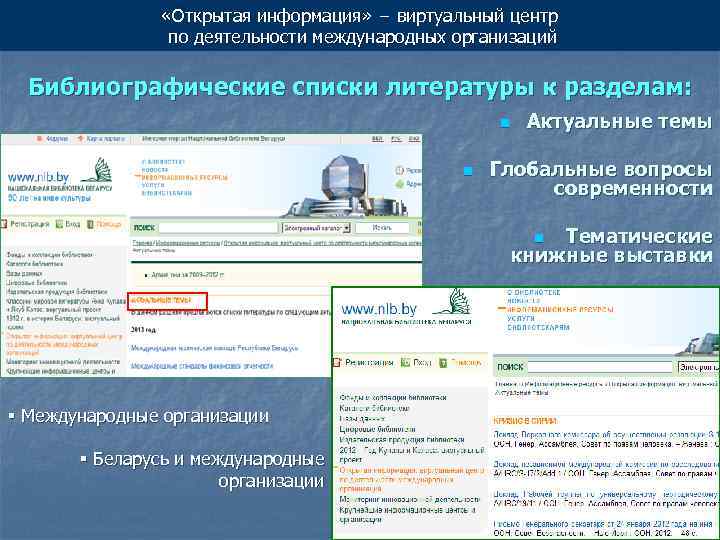
Task: Open Издательская продукция библиотеки in lower sidebar
Action: (x=402, y=440)
